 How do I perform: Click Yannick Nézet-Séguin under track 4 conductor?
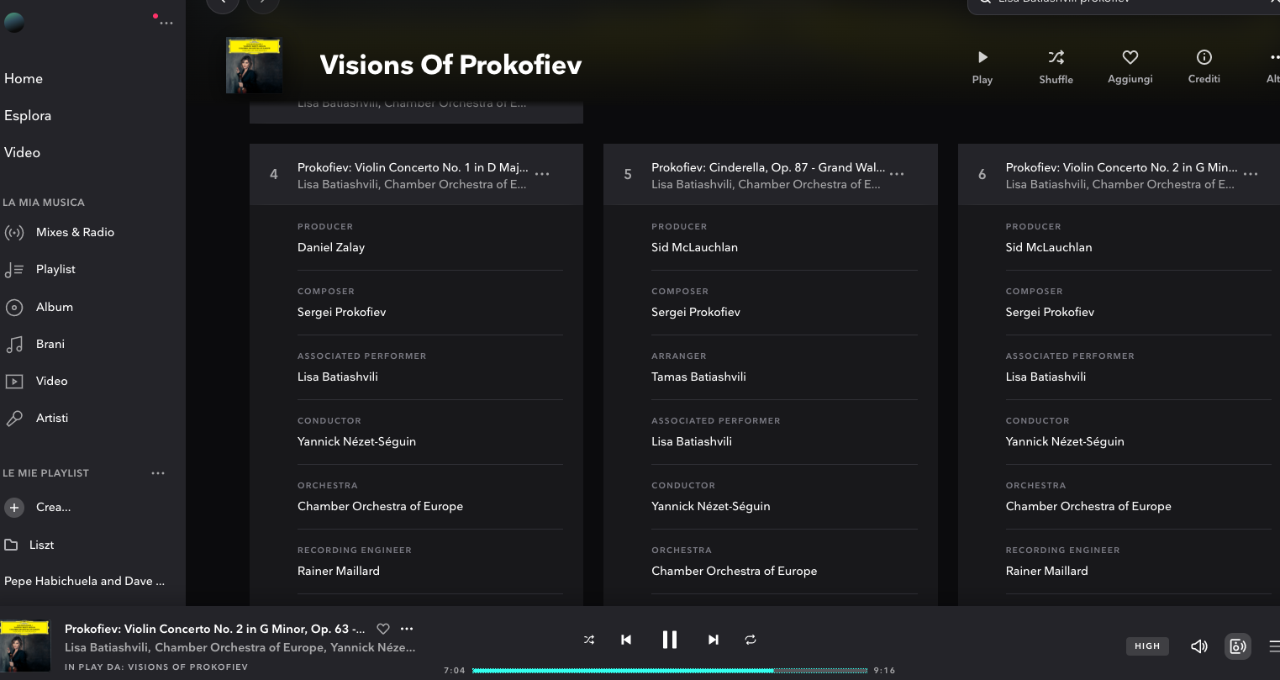356,441
